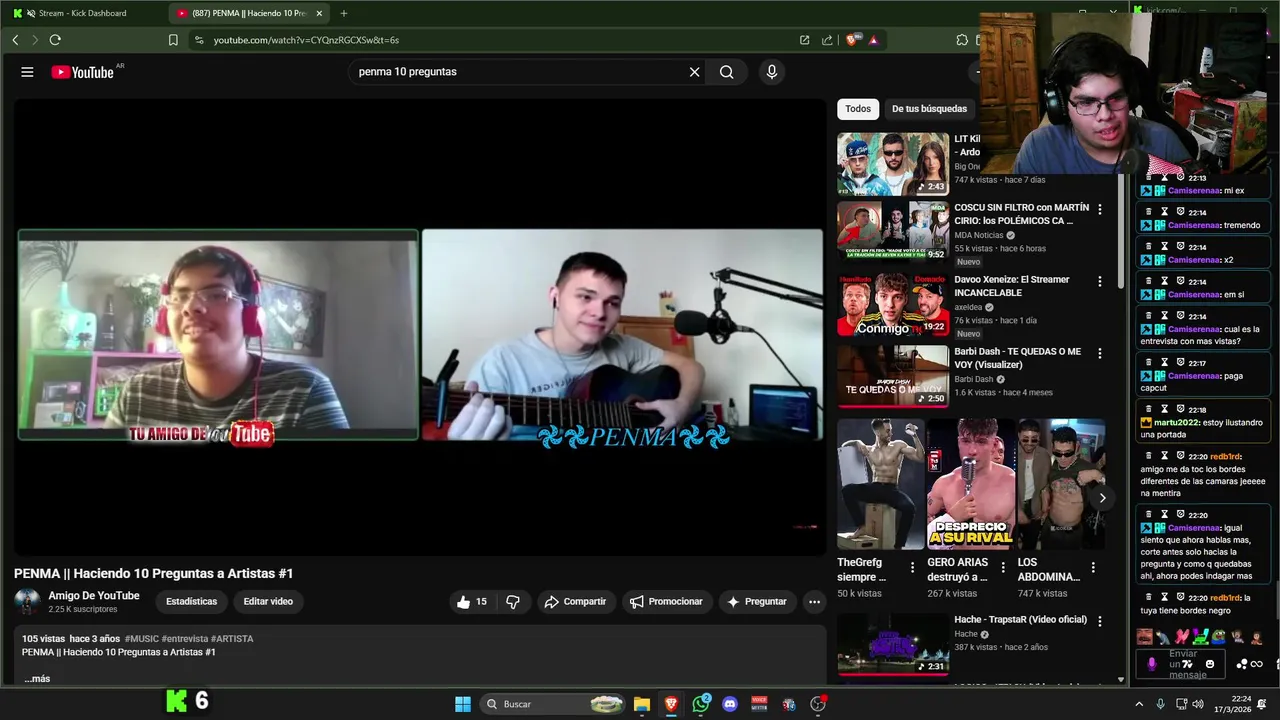This screenshot has height=720, width=1280.
Task: Share this page using the address bar icon
Action: 827,40
